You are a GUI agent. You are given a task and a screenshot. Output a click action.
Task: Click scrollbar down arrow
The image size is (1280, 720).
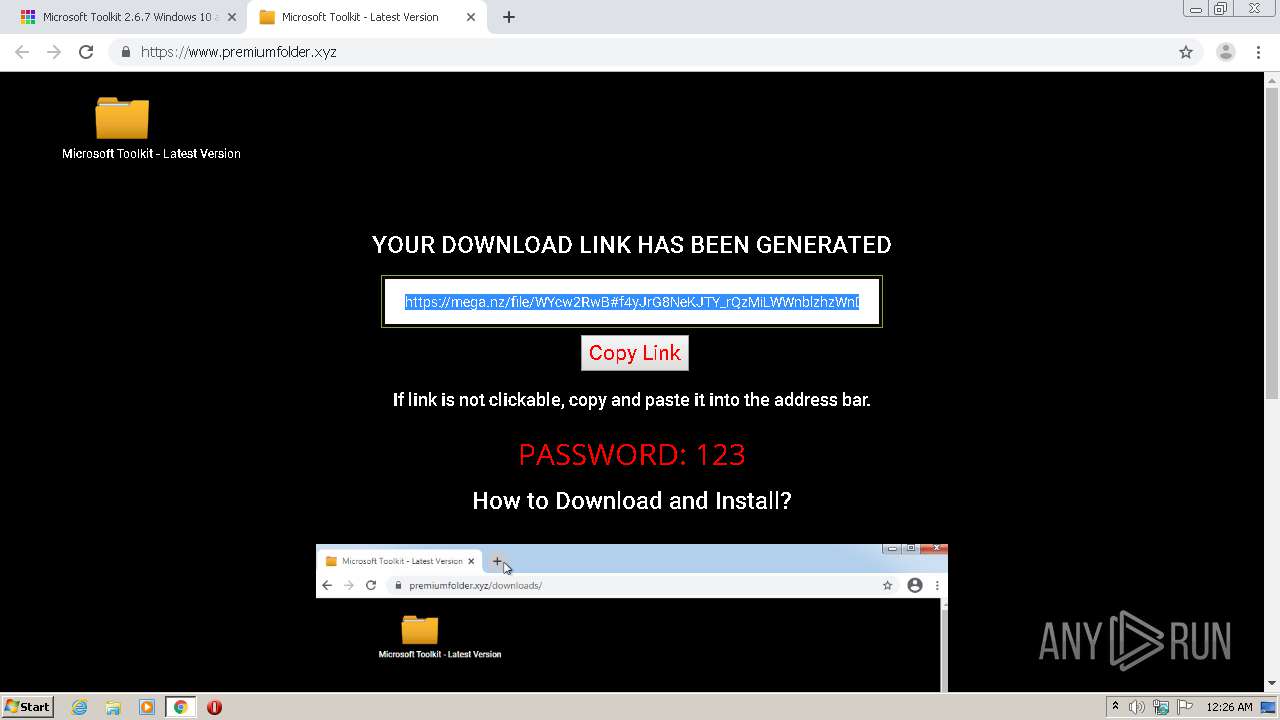coord(1272,683)
